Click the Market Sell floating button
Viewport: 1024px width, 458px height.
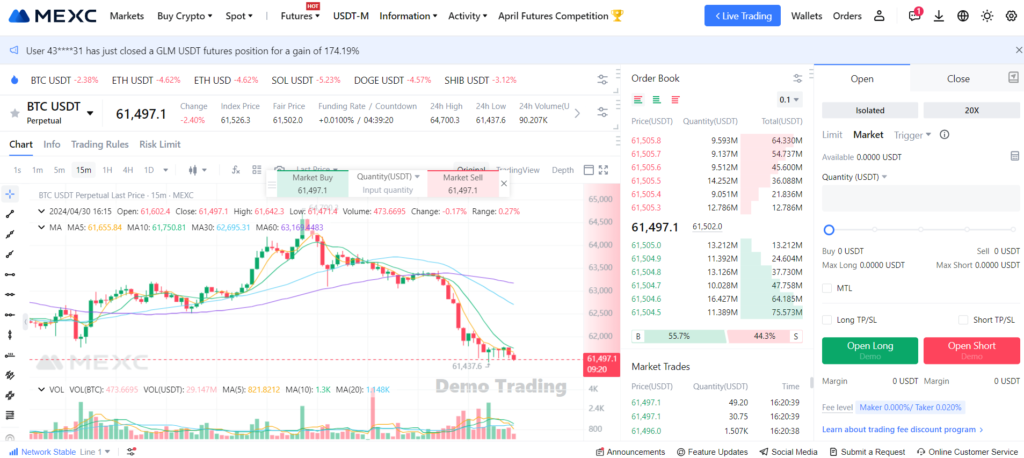pyautogui.click(x=462, y=184)
